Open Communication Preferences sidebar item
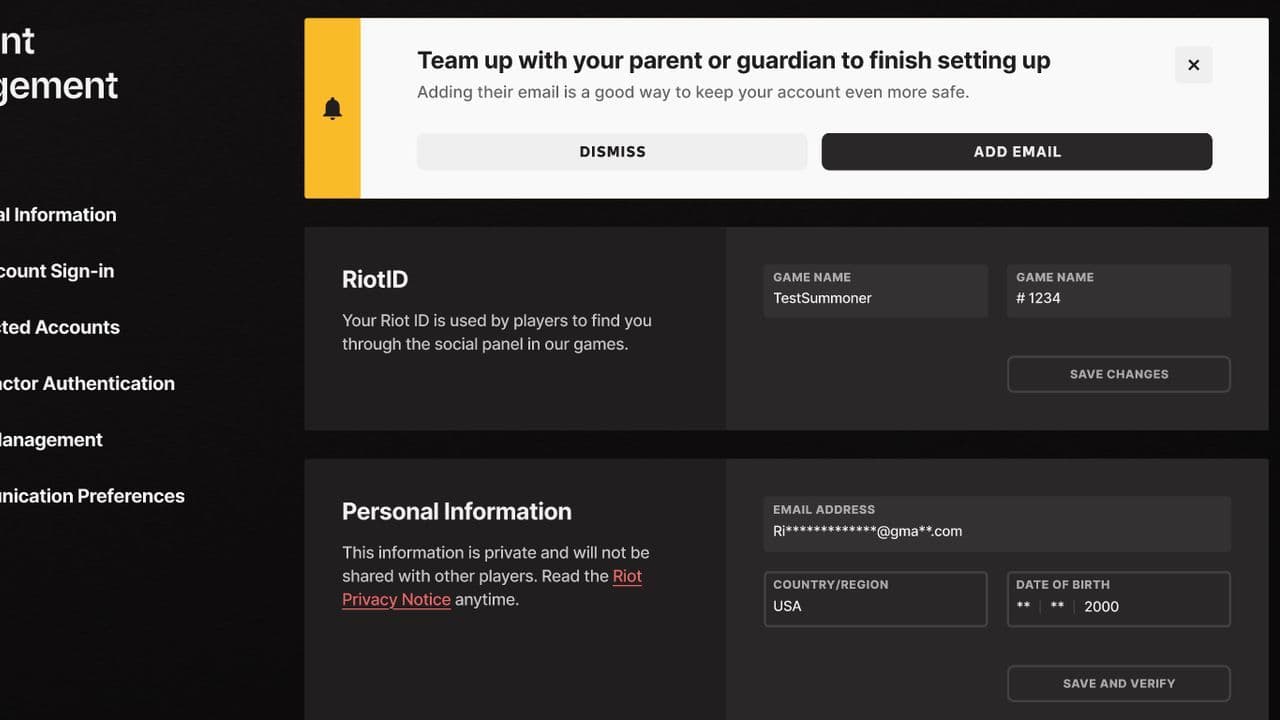Viewport: 1280px width, 720px height. 92,496
